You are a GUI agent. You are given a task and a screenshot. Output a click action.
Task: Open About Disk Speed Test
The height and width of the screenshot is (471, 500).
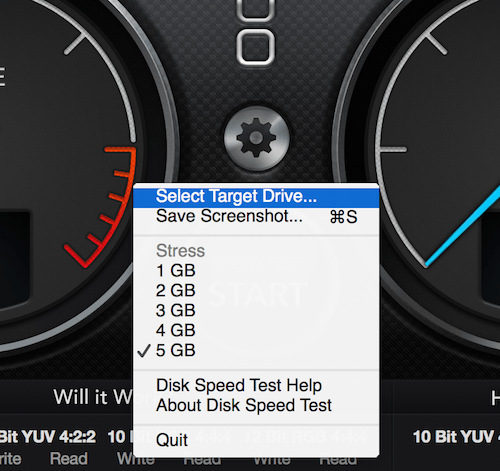256,405
